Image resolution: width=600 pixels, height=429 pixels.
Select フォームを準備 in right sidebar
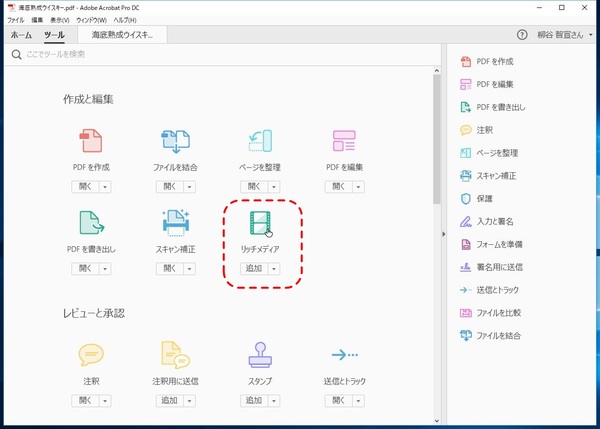pos(491,244)
